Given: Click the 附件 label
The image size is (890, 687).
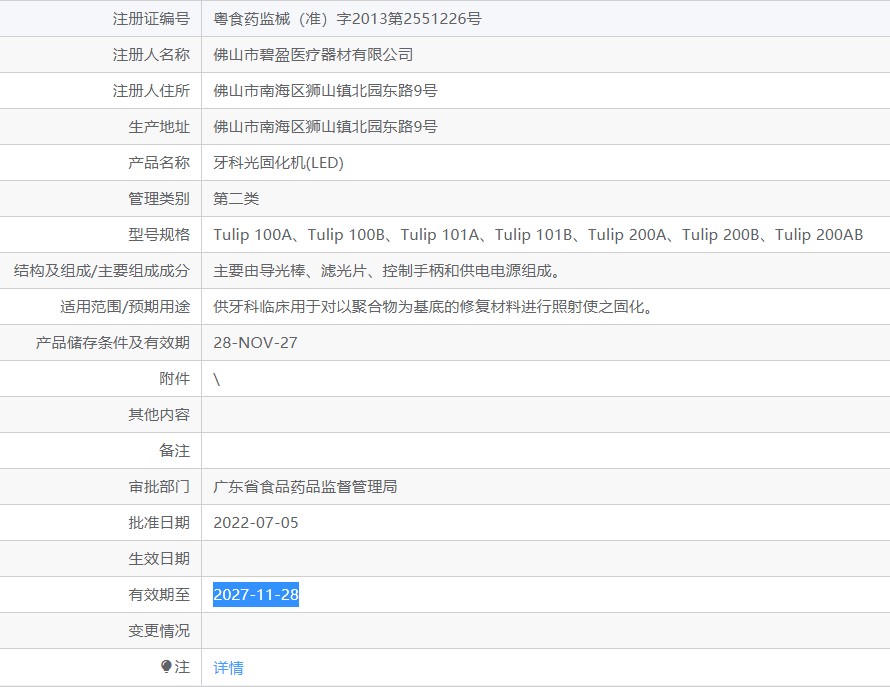Looking at the screenshot, I should pyautogui.click(x=174, y=379).
